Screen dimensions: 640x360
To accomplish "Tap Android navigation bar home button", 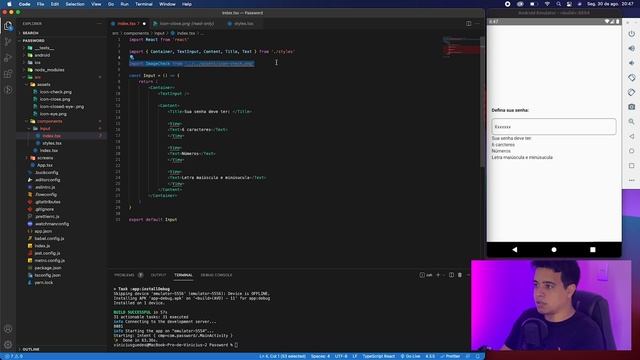I will coord(554,249).
